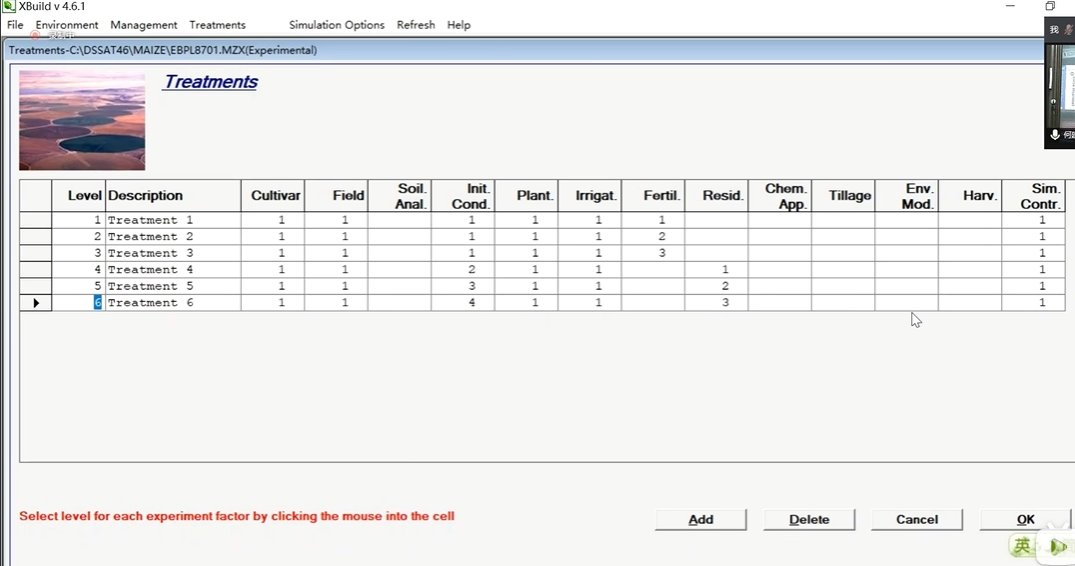
Task: Open the Simulation Options menu
Action: 337,25
